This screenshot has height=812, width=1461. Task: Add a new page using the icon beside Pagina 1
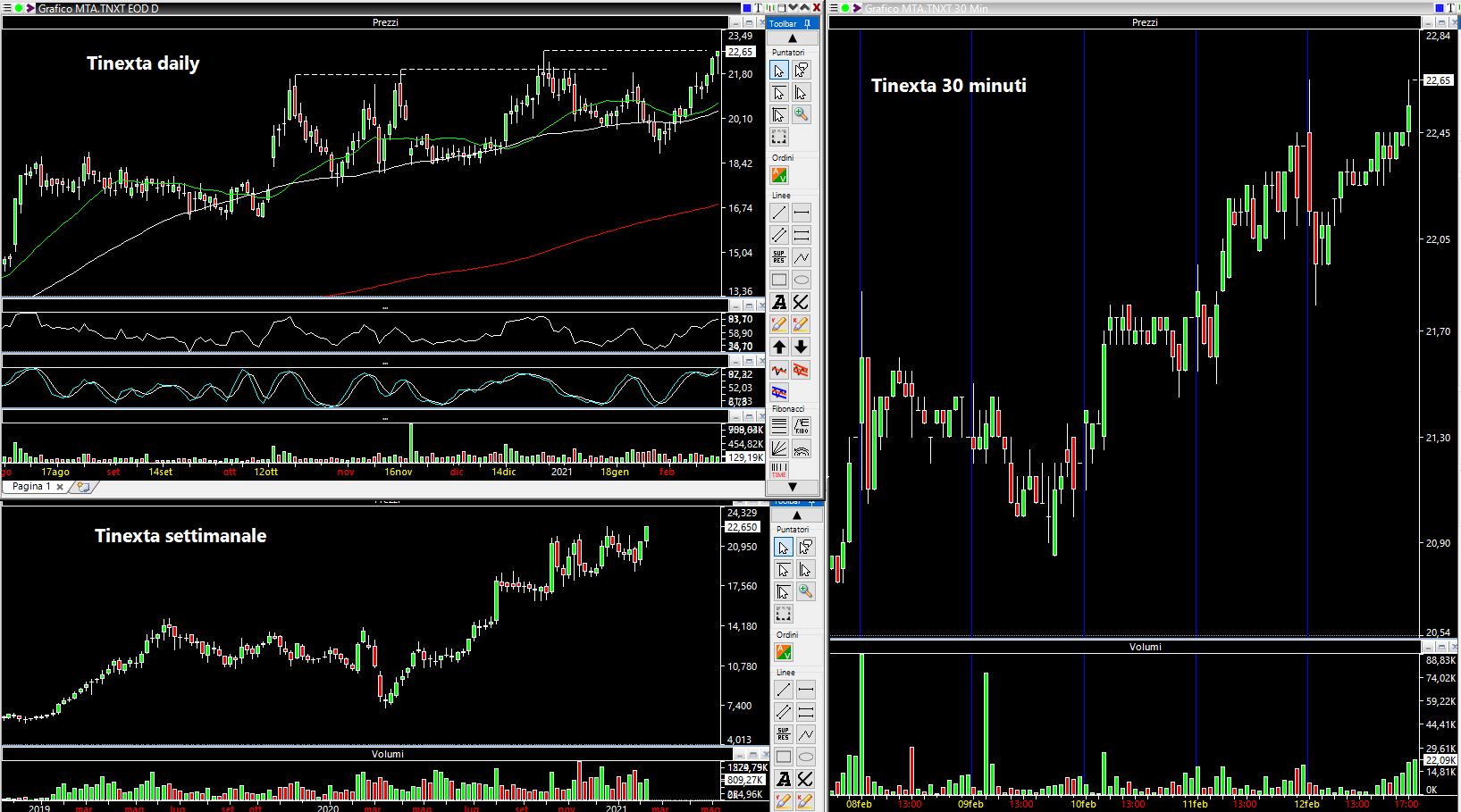[84, 487]
